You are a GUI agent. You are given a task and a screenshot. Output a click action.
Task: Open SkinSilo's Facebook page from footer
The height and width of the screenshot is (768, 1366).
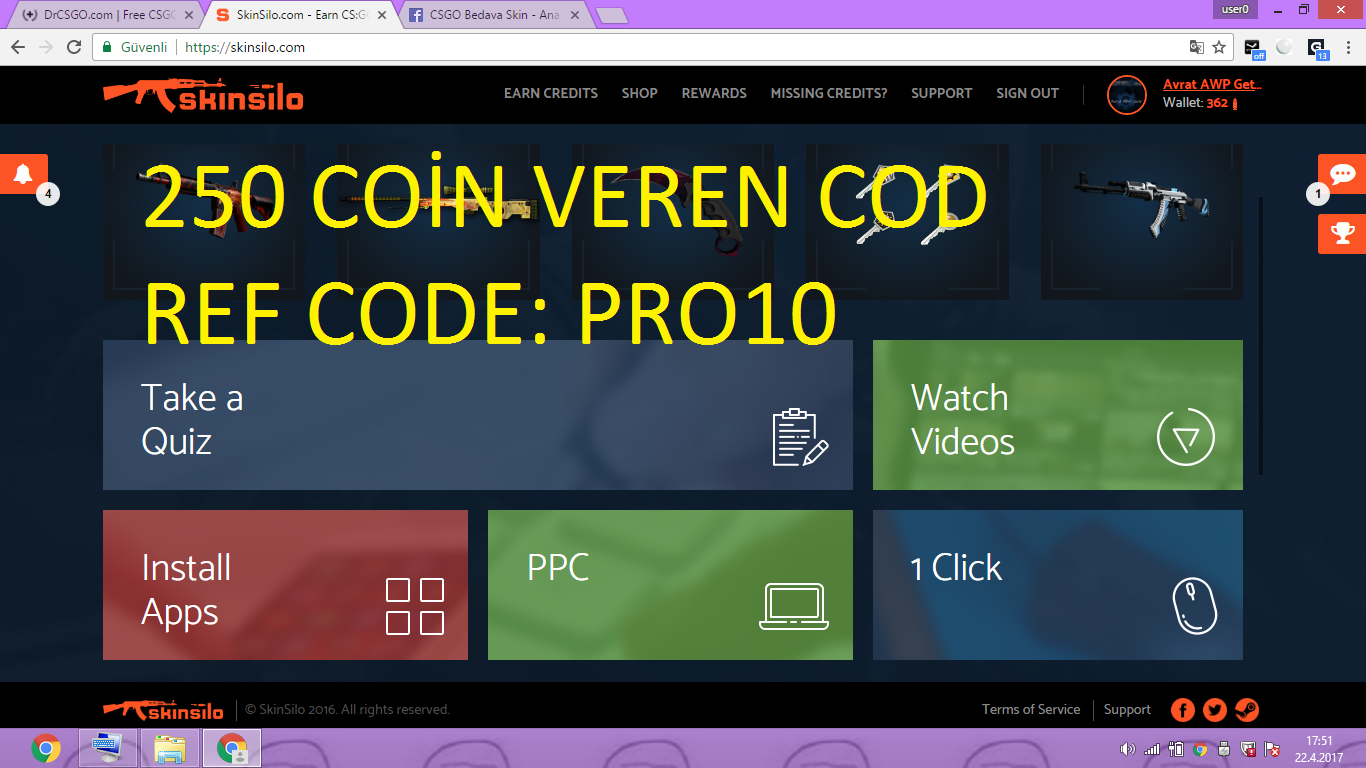tap(1183, 710)
